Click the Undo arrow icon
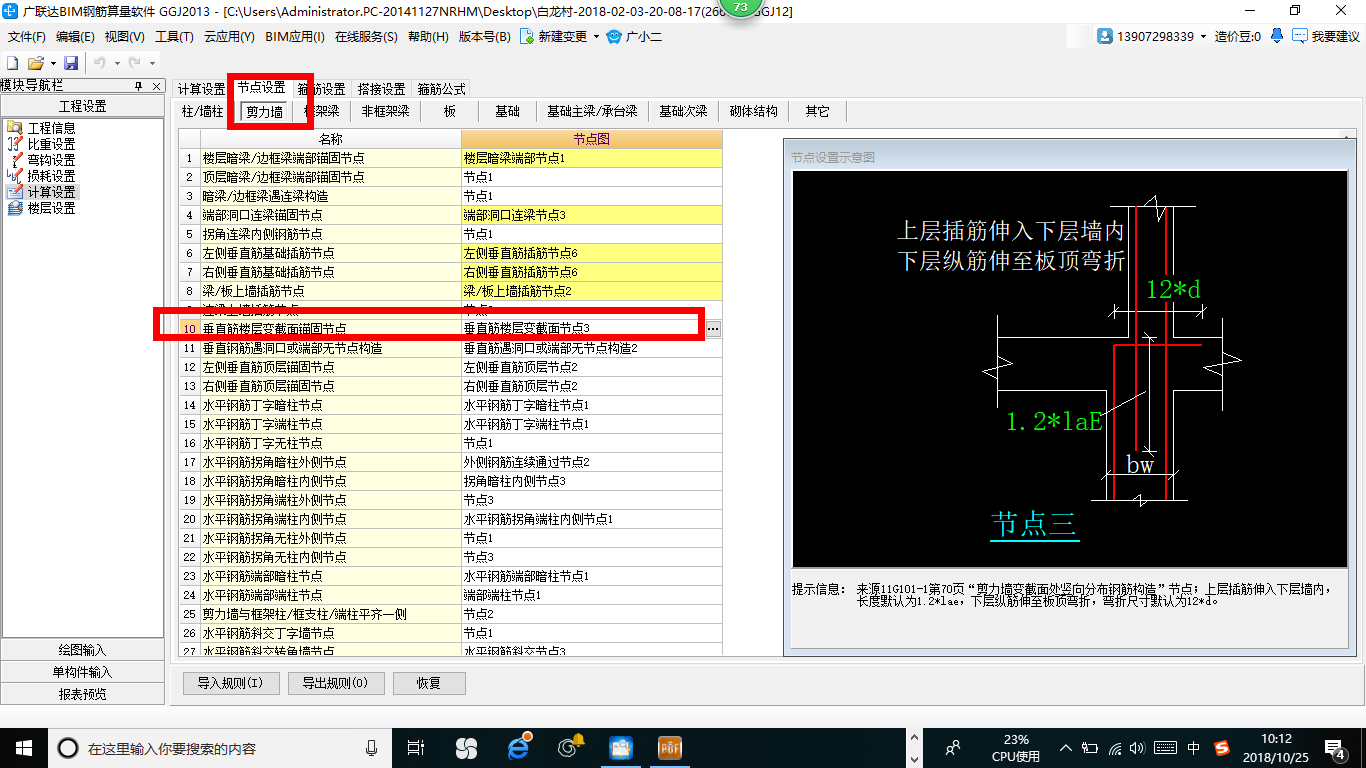 [x=99, y=63]
